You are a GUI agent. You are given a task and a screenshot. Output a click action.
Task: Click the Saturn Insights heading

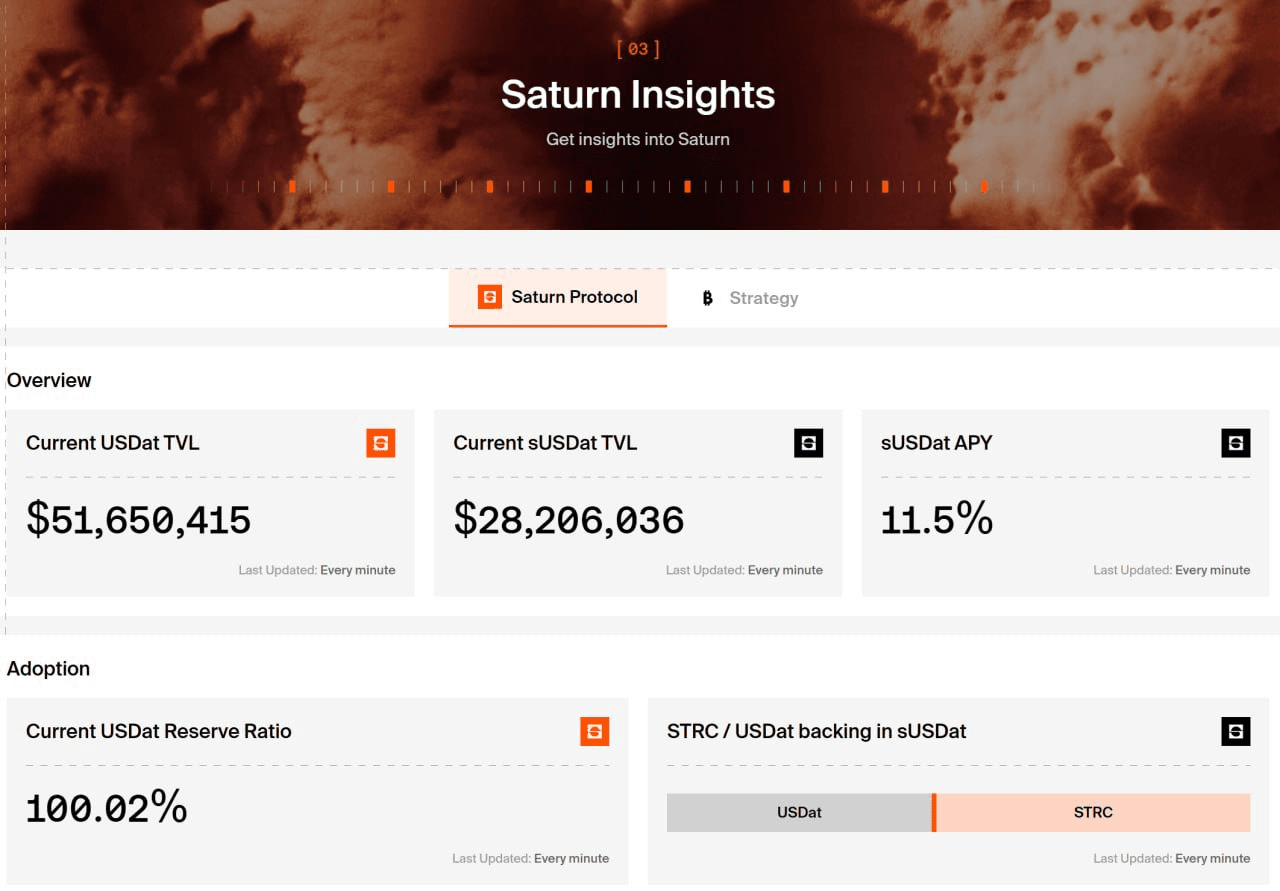[638, 95]
